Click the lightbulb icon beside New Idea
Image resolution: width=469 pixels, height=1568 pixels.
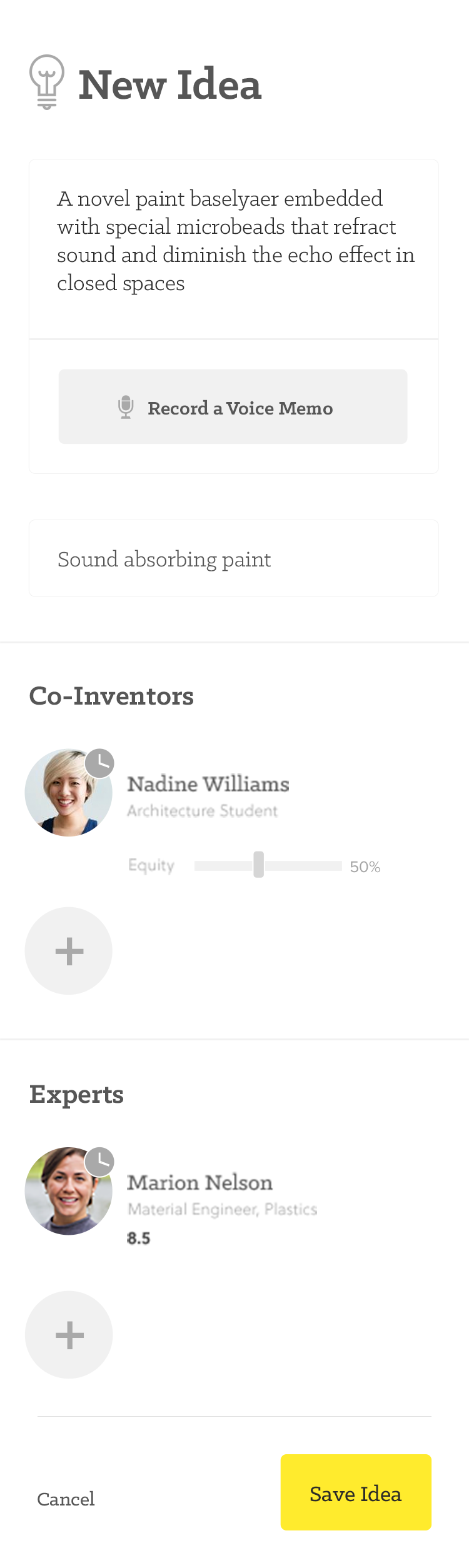47,82
